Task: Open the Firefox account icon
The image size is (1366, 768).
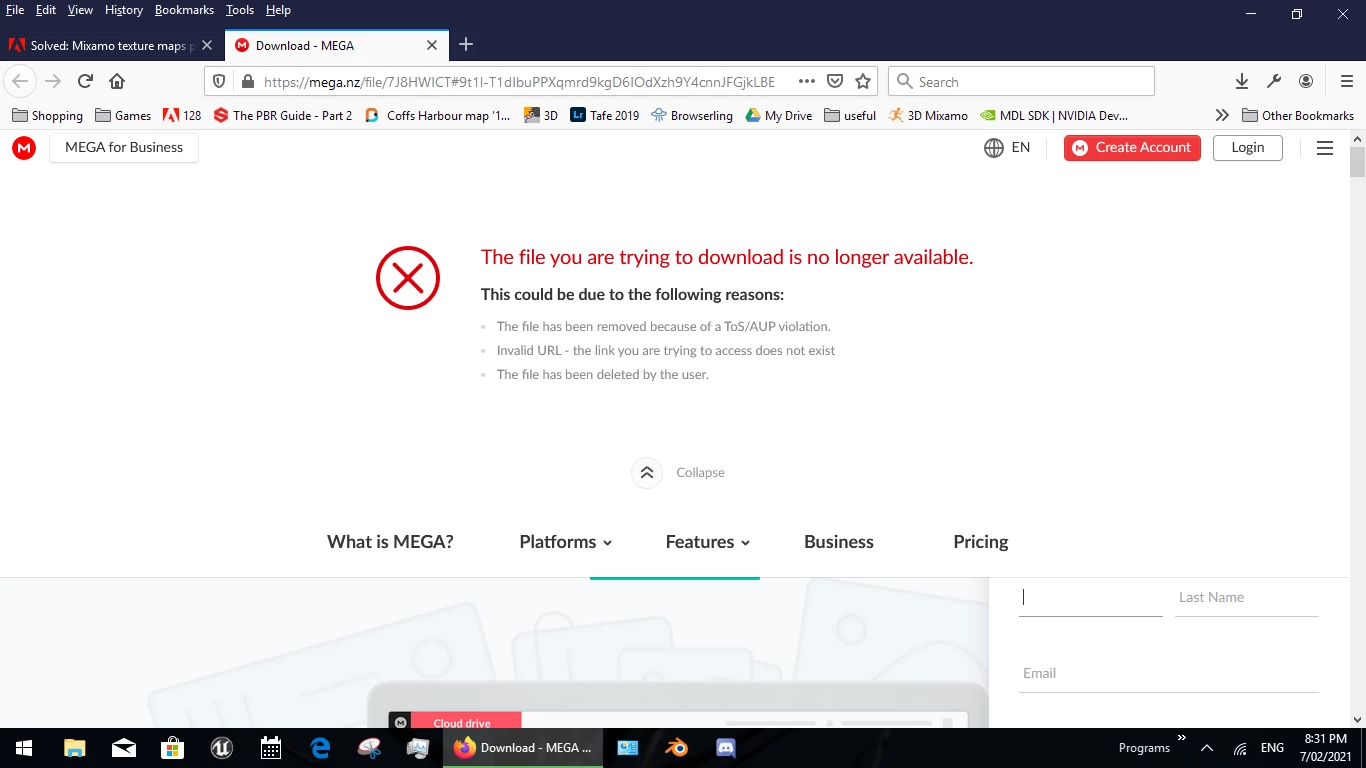Action: coord(1306,81)
